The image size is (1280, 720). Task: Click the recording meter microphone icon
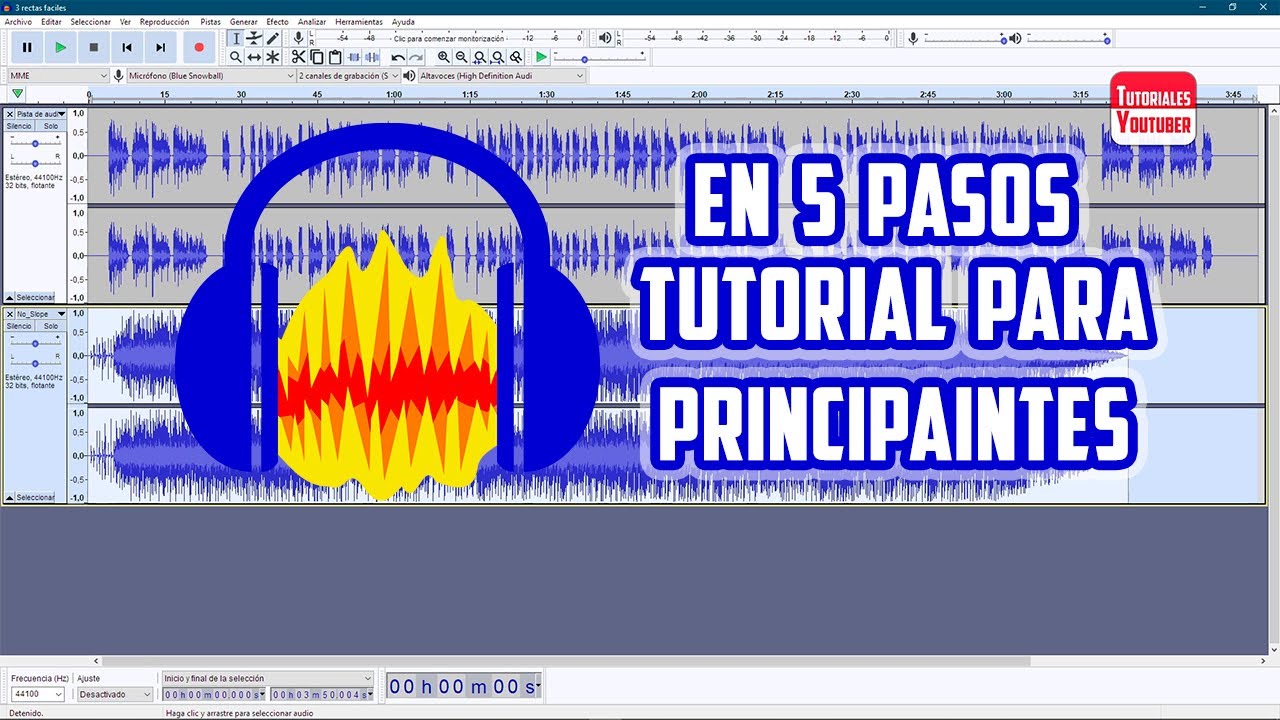298,38
